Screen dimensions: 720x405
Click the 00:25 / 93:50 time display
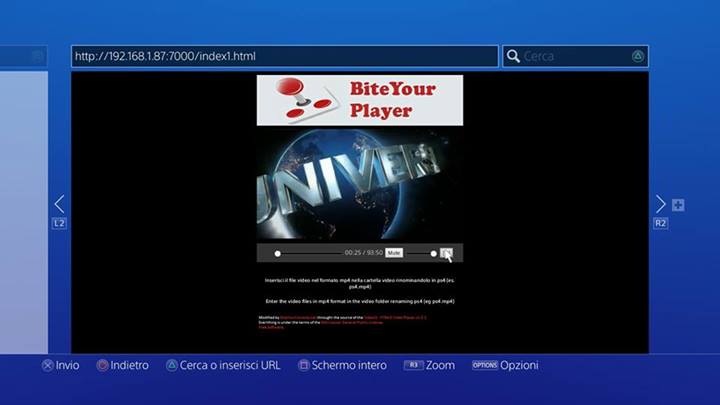[x=364, y=253]
